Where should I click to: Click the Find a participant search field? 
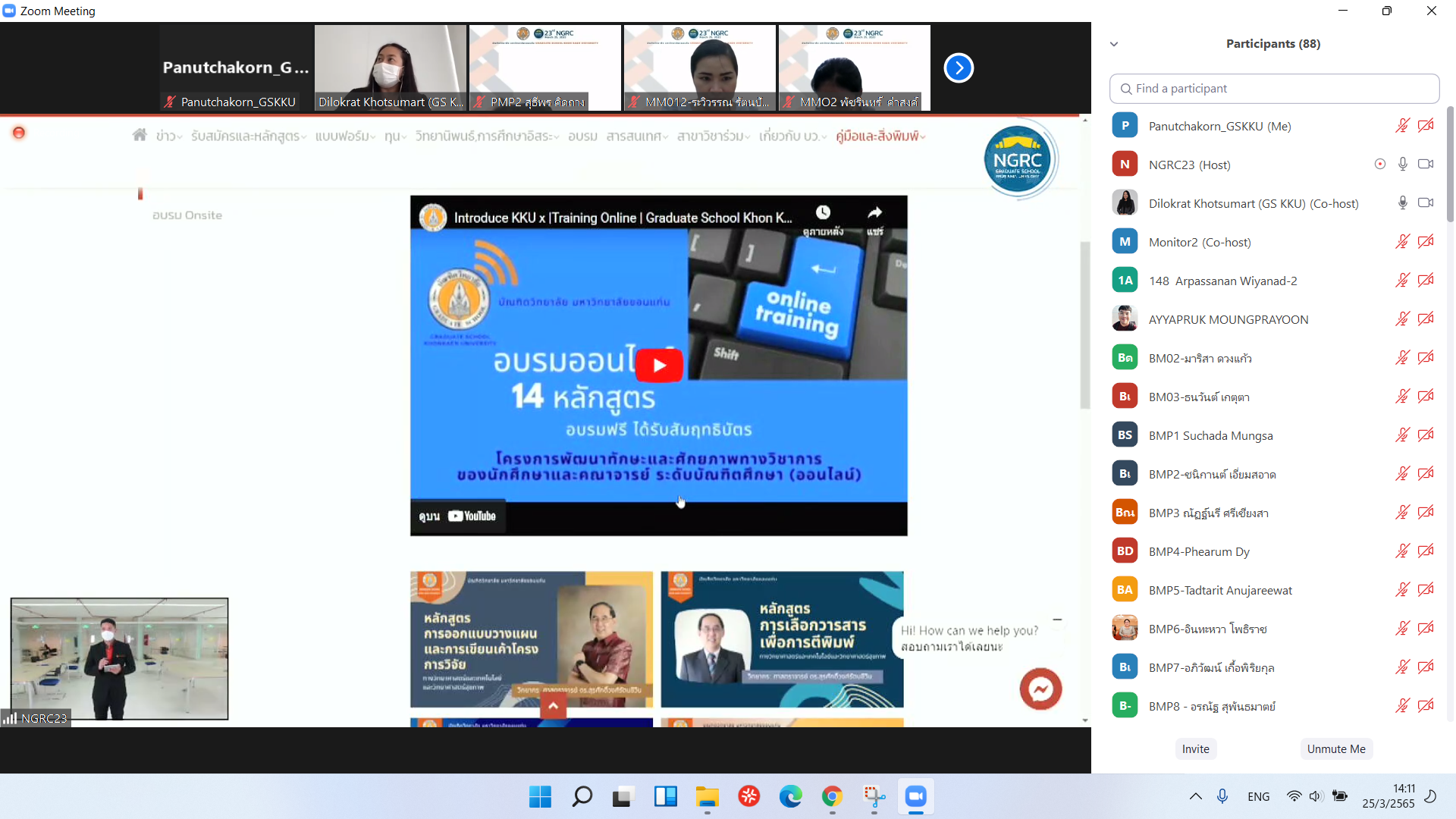(1274, 89)
